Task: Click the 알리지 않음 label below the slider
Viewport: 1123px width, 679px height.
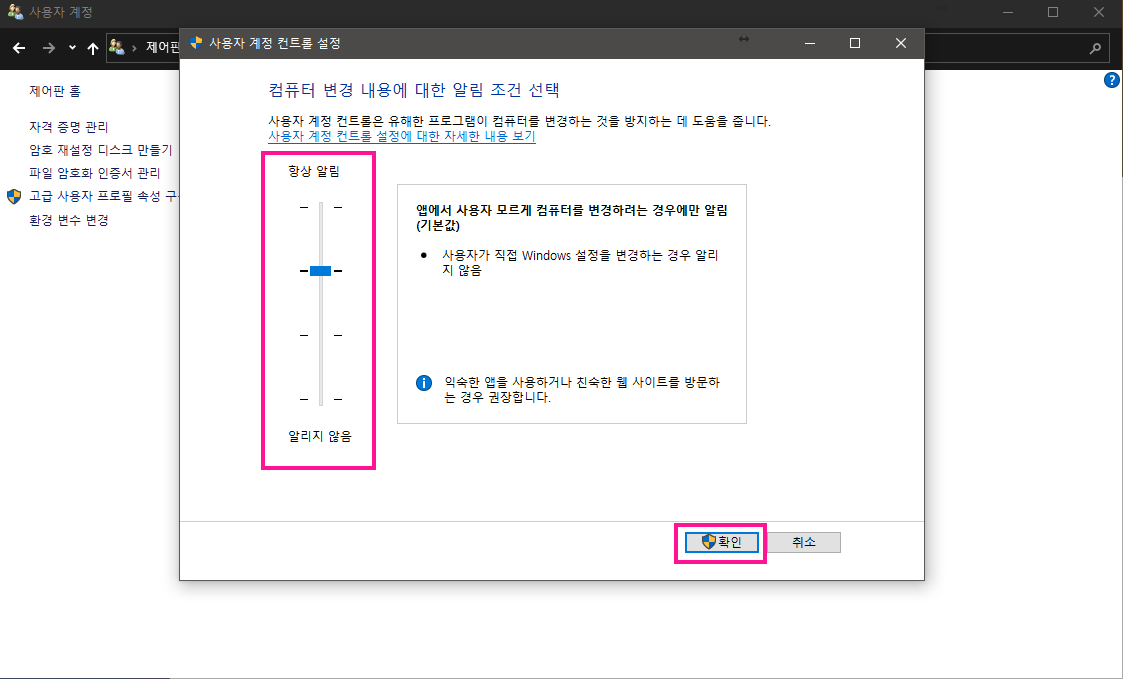Action: point(320,436)
